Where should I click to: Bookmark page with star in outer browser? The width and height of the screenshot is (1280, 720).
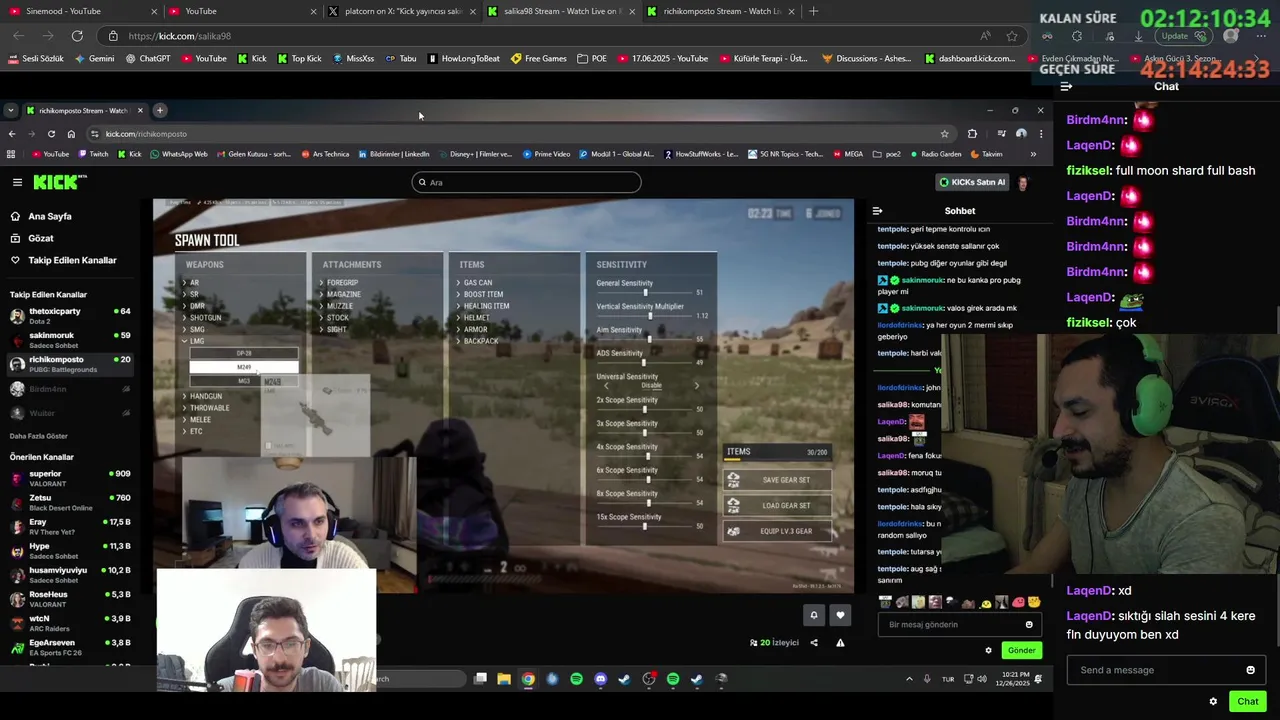(1012, 36)
